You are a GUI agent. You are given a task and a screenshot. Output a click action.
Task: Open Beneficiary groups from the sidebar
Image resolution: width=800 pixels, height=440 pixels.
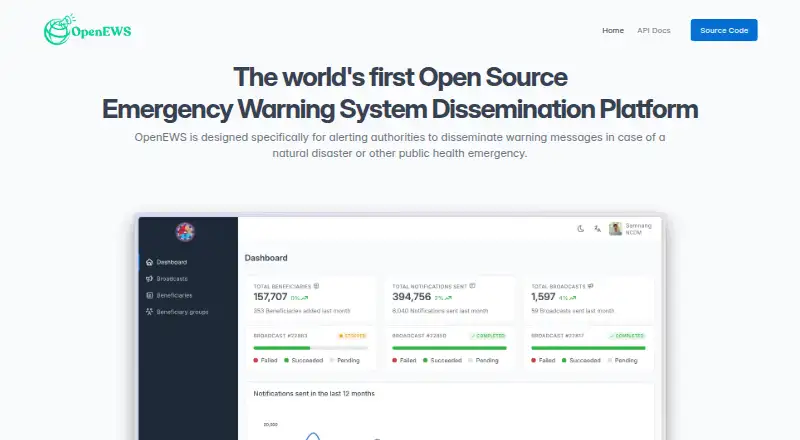tap(182, 312)
